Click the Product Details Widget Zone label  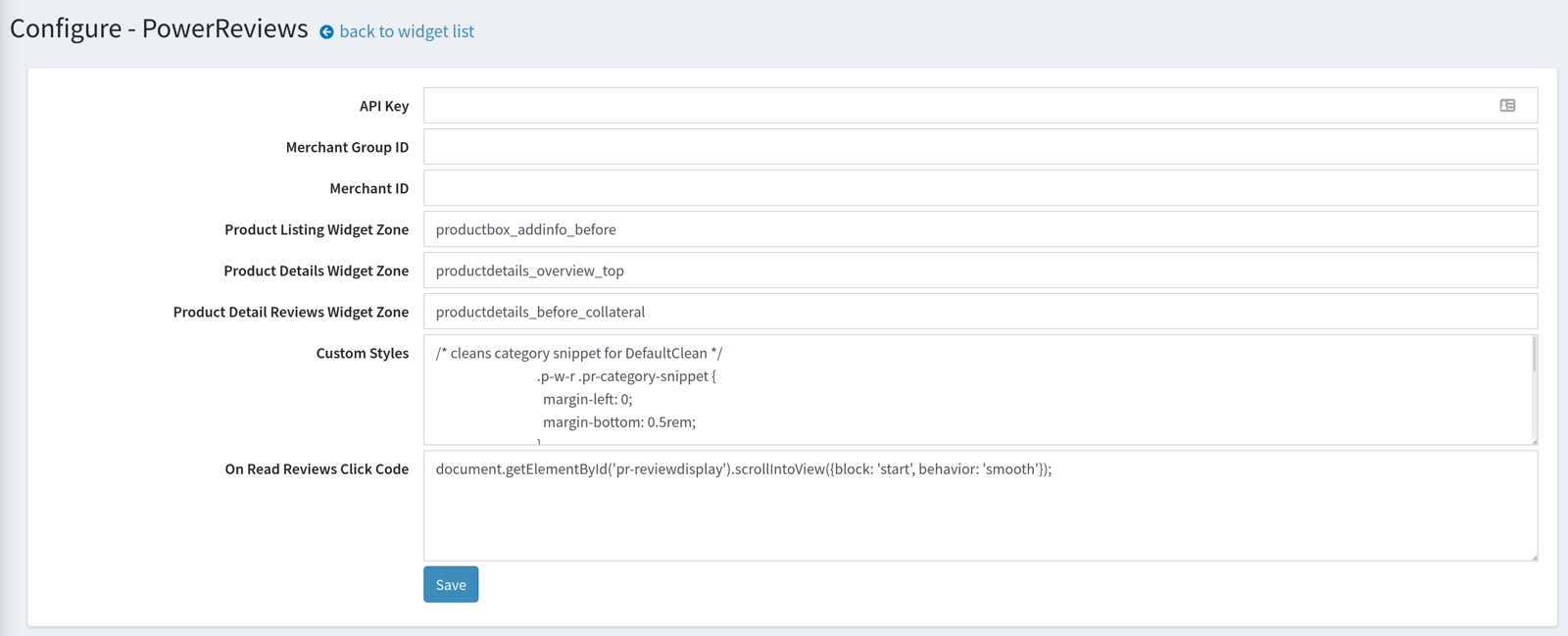(317, 270)
